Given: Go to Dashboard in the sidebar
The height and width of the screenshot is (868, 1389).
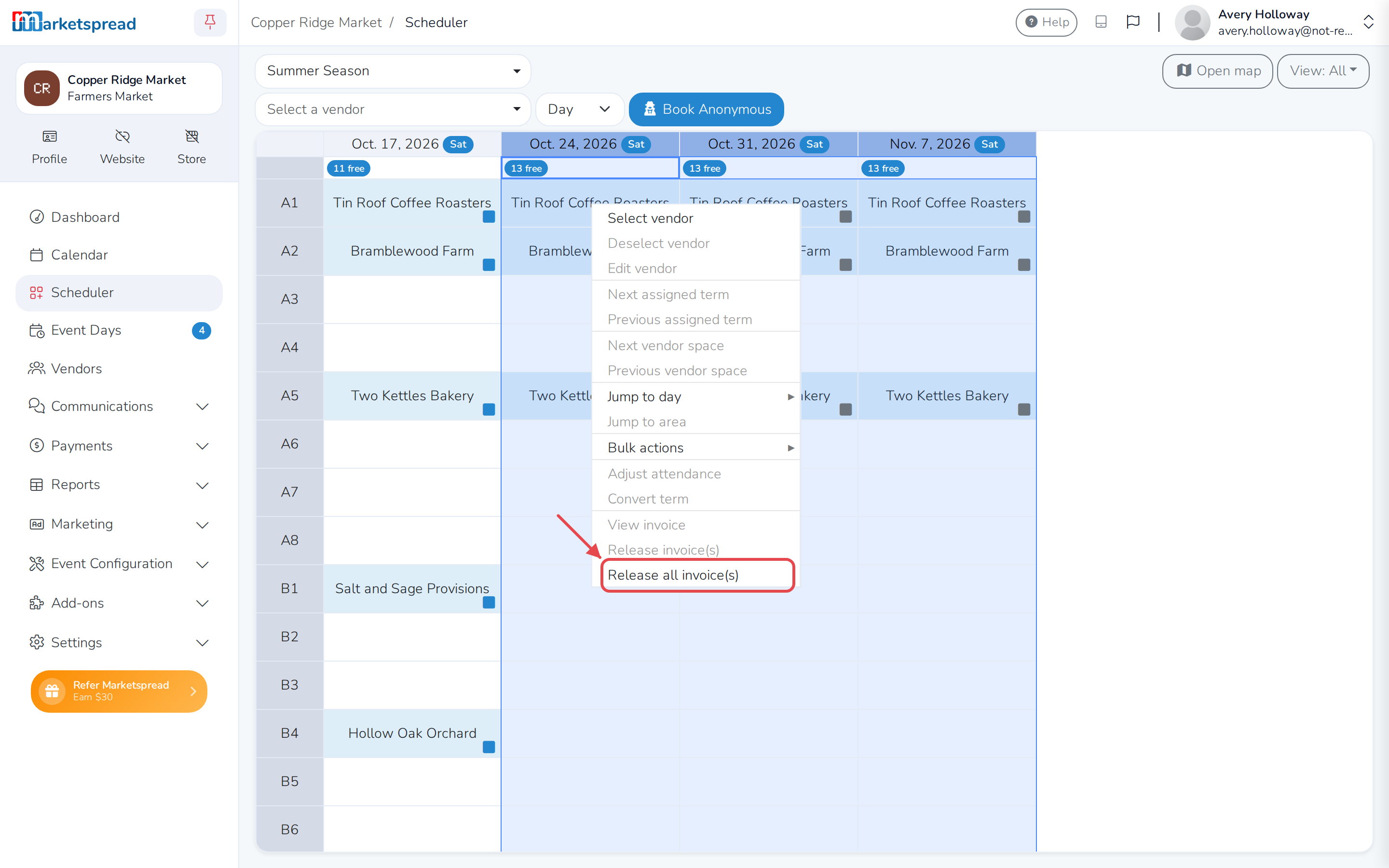Looking at the screenshot, I should 119,217.
